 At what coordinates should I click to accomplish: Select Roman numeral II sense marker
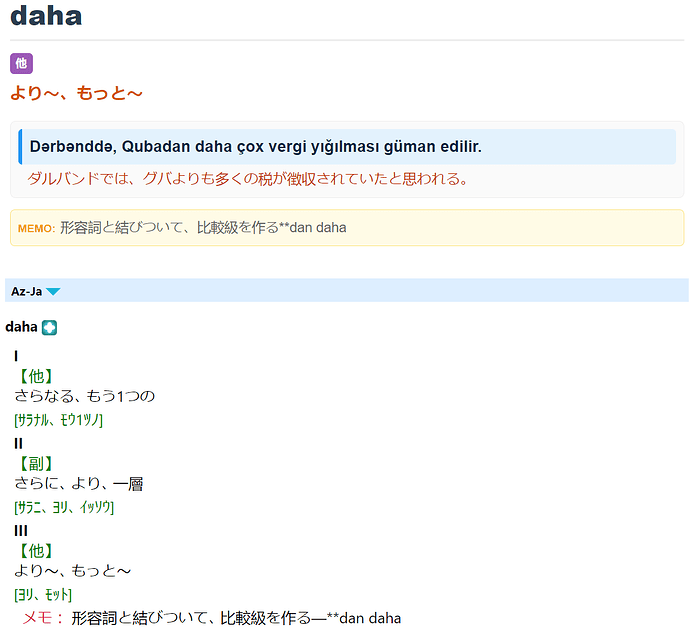(x=19, y=443)
